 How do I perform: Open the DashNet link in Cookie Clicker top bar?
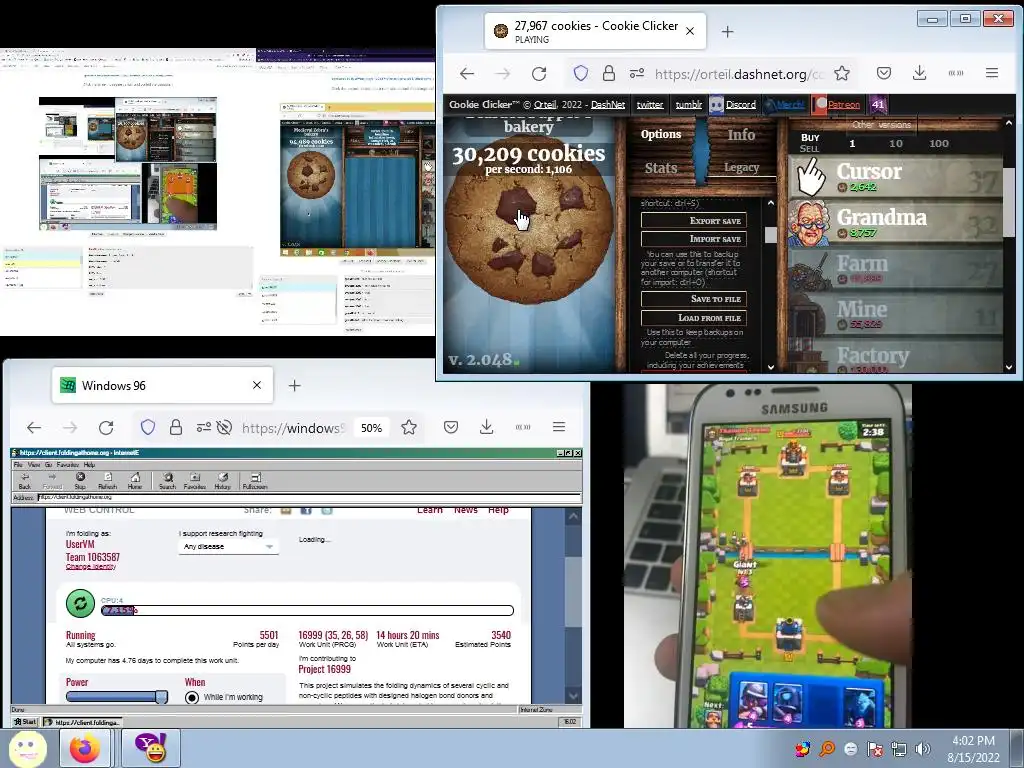pyautogui.click(x=607, y=104)
